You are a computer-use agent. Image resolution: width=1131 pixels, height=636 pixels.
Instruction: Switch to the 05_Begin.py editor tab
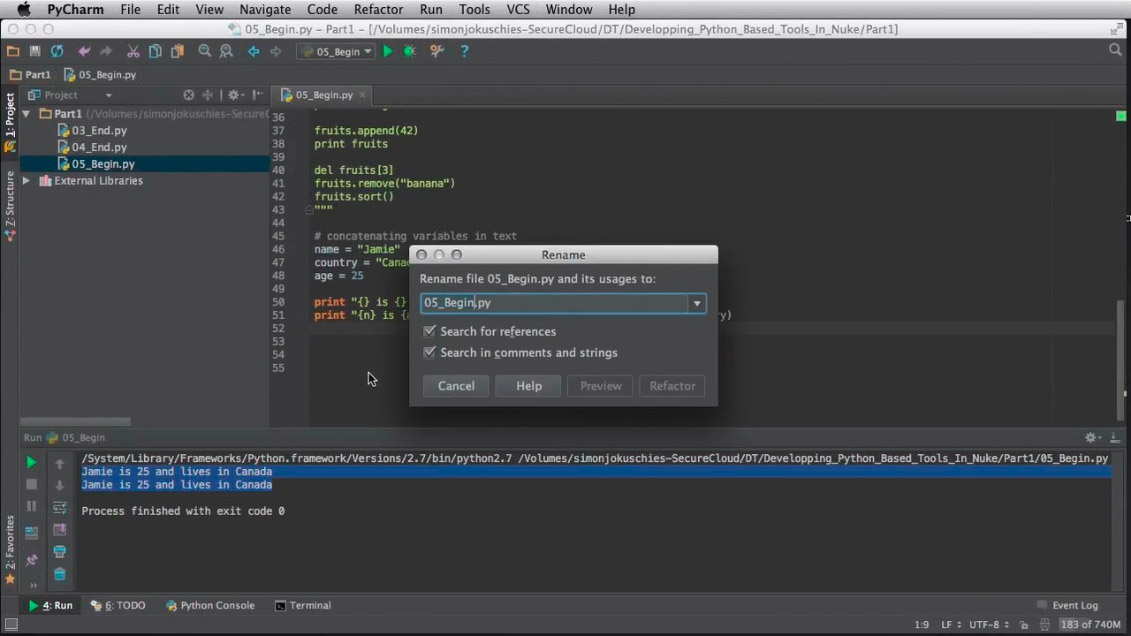tap(323, 95)
